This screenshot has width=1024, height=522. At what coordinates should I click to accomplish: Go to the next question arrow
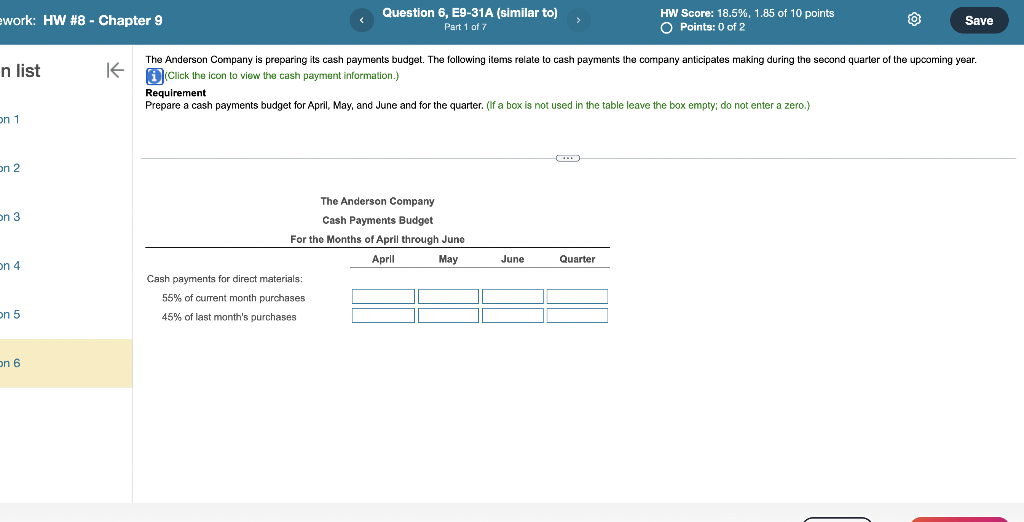[x=578, y=21]
